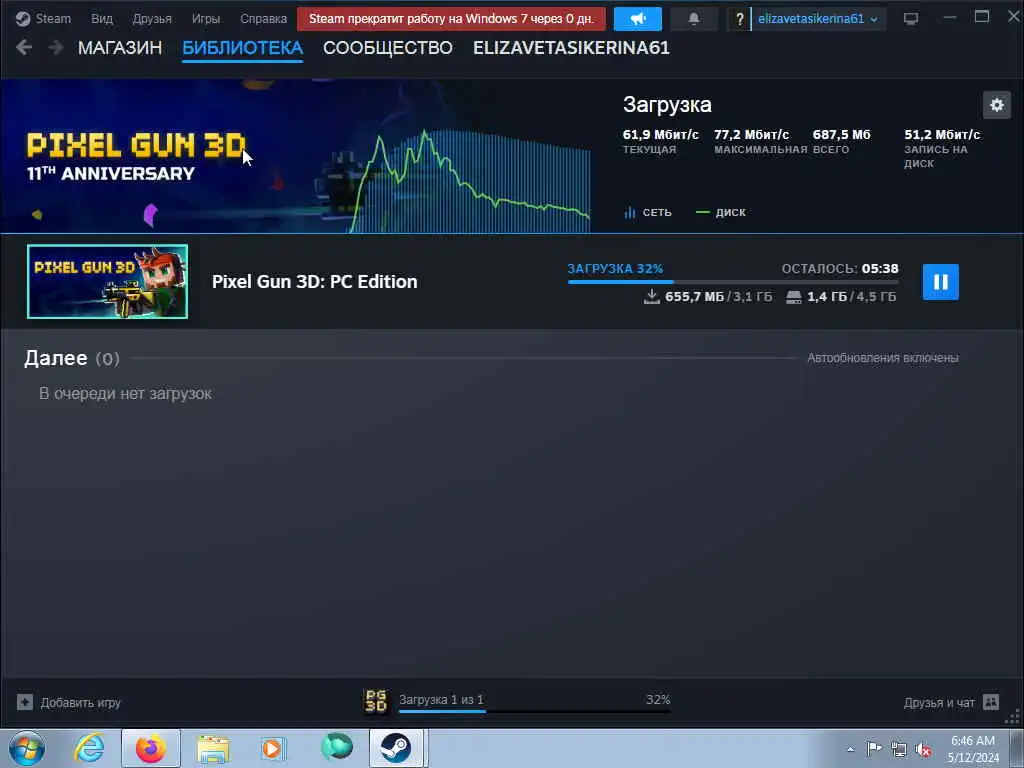
Task: Open the Справка menu
Action: pos(263,18)
